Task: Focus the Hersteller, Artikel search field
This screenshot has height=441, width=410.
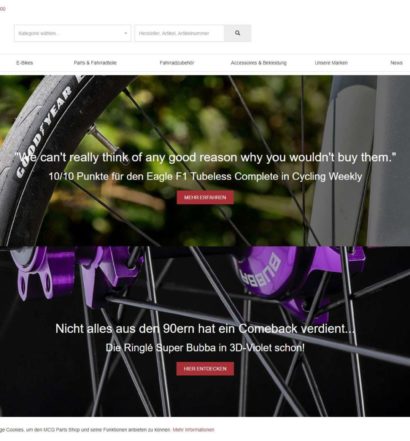Action: tap(179, 33)
